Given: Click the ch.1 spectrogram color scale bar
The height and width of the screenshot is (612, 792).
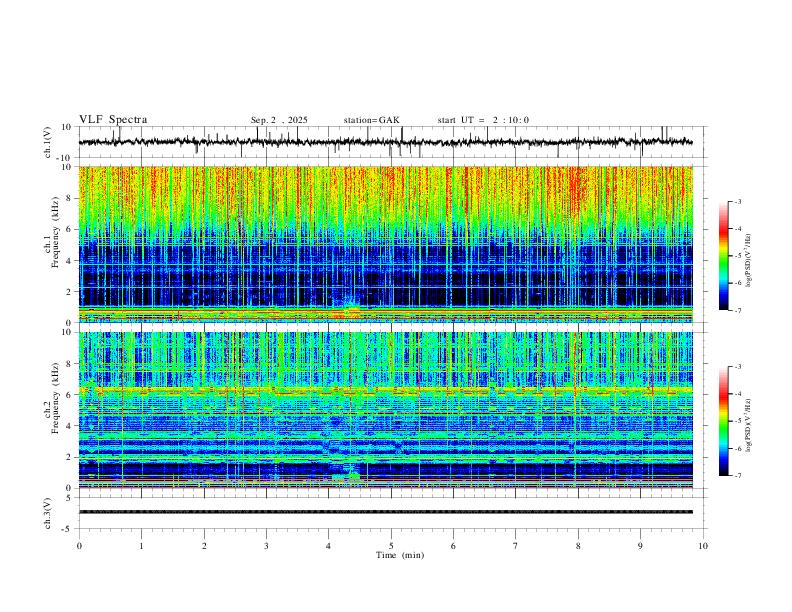Looking at the screenshot, I should (x=724, y=256).
